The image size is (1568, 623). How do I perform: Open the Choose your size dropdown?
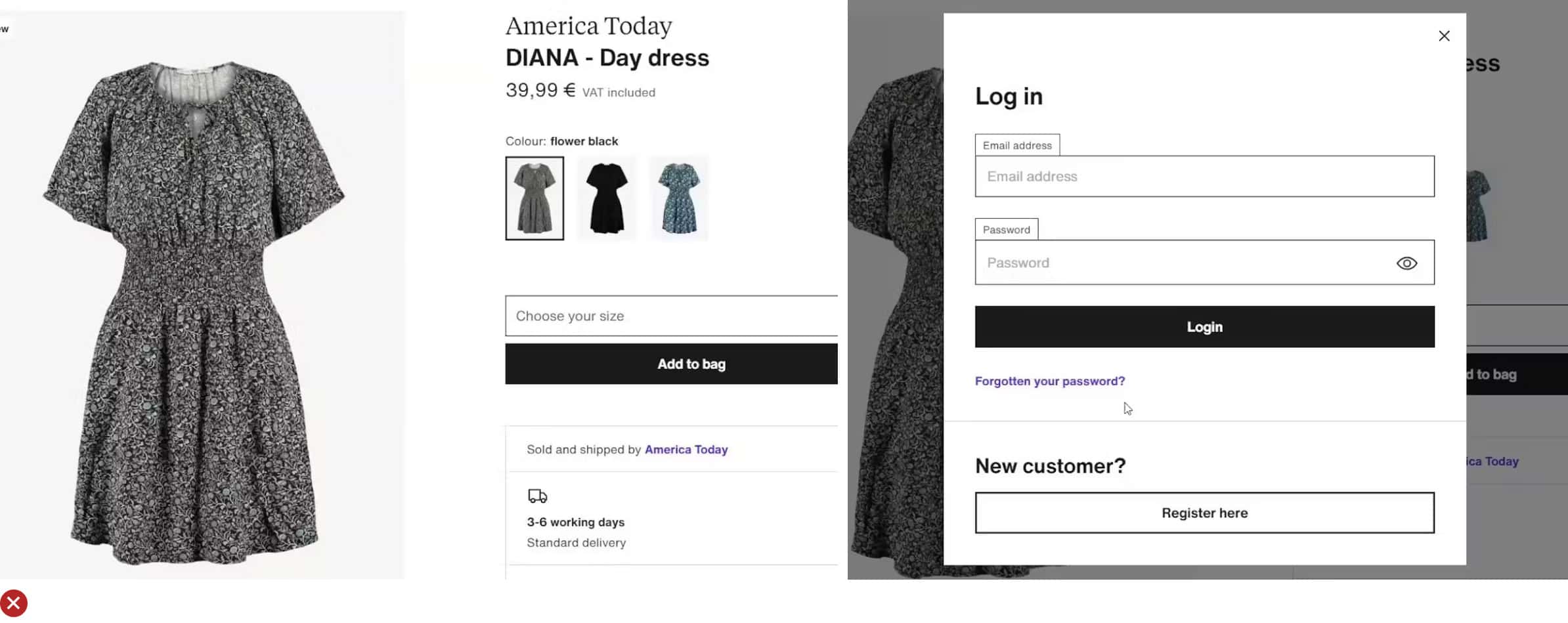(671, 316)
